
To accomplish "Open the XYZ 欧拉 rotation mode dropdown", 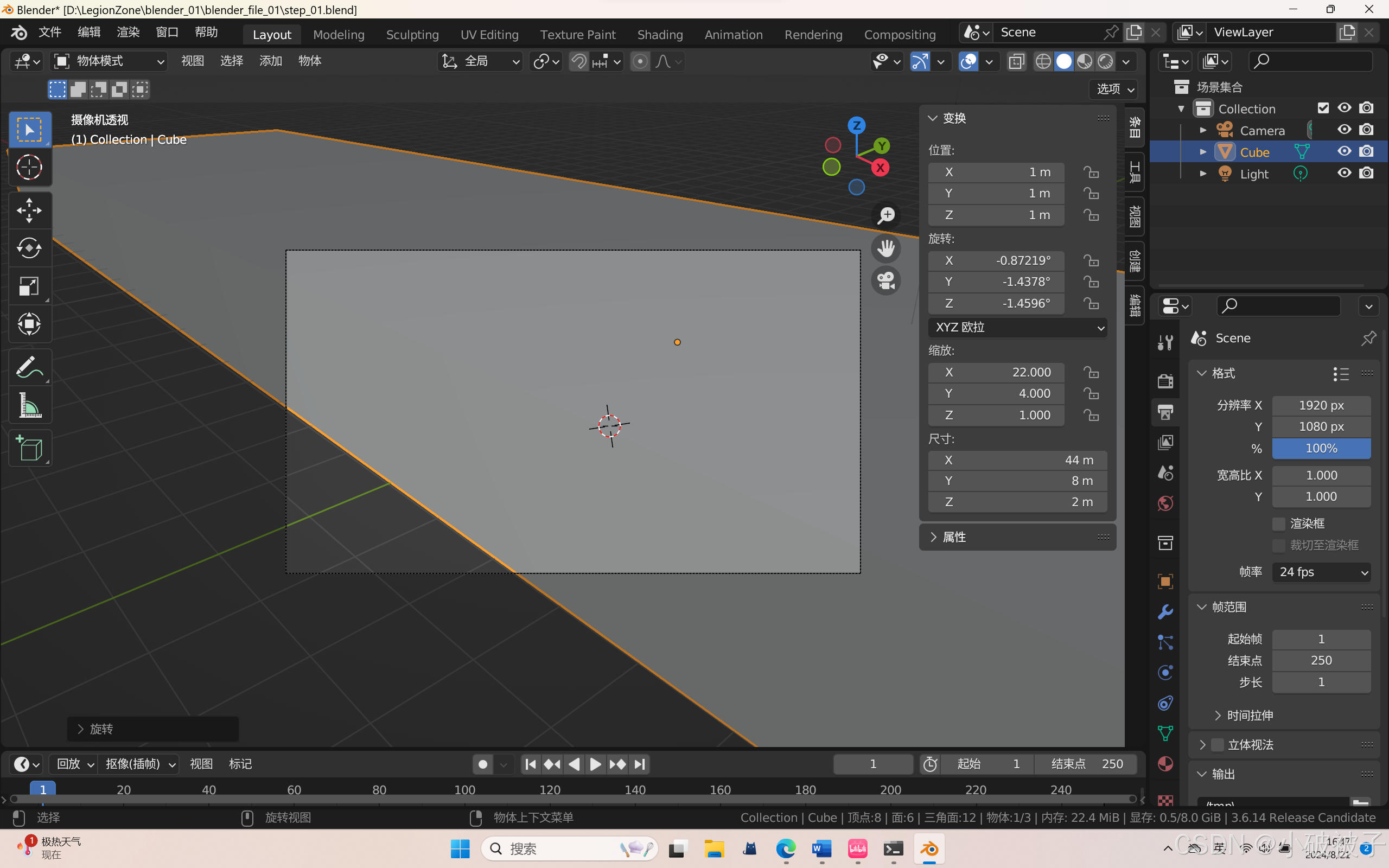I will (x=1017, y=327).
